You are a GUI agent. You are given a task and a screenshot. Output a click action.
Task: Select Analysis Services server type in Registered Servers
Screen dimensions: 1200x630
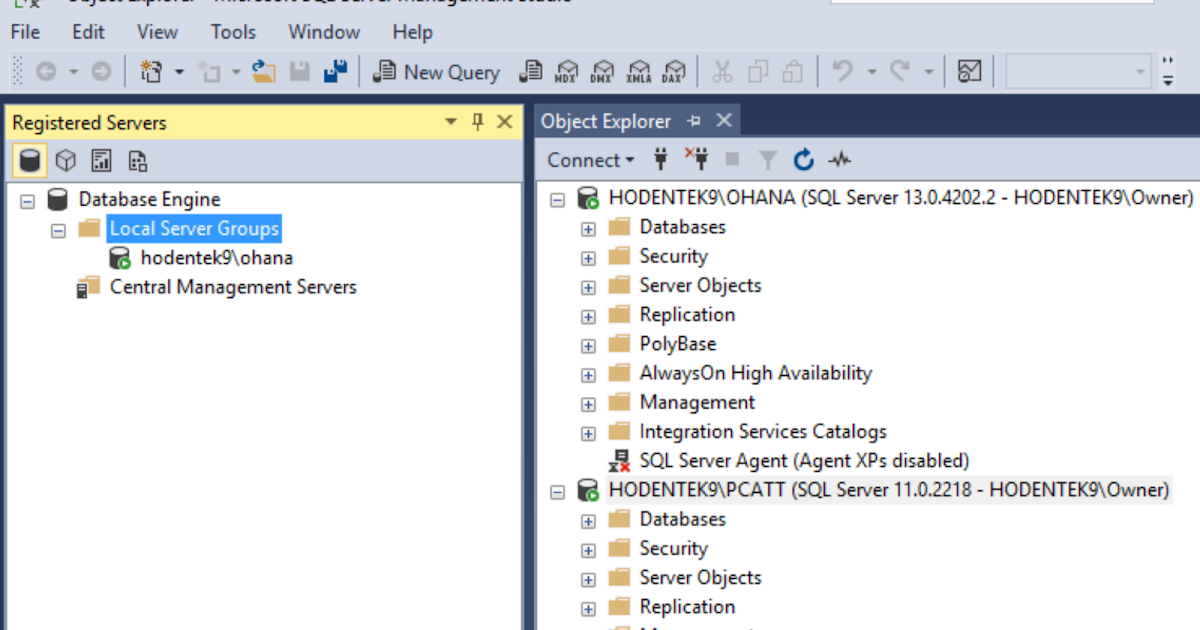[66, 160]
